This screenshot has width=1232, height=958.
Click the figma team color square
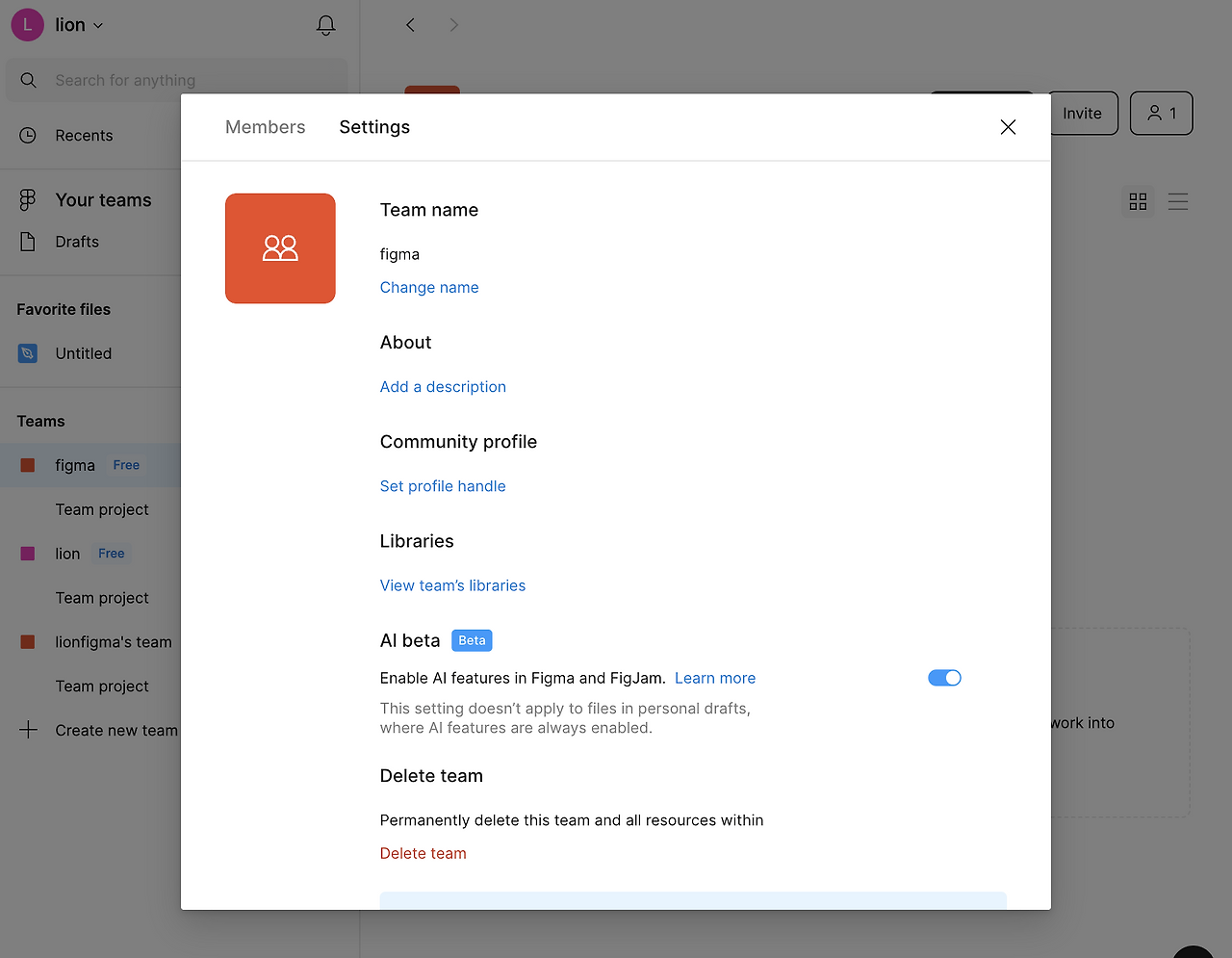[28, 465]
